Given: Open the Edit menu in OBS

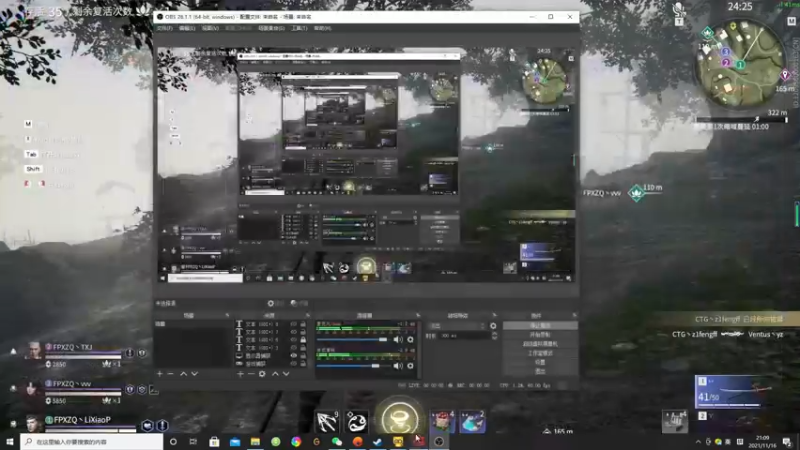Looking at the screenshot, I should [187, 29].
